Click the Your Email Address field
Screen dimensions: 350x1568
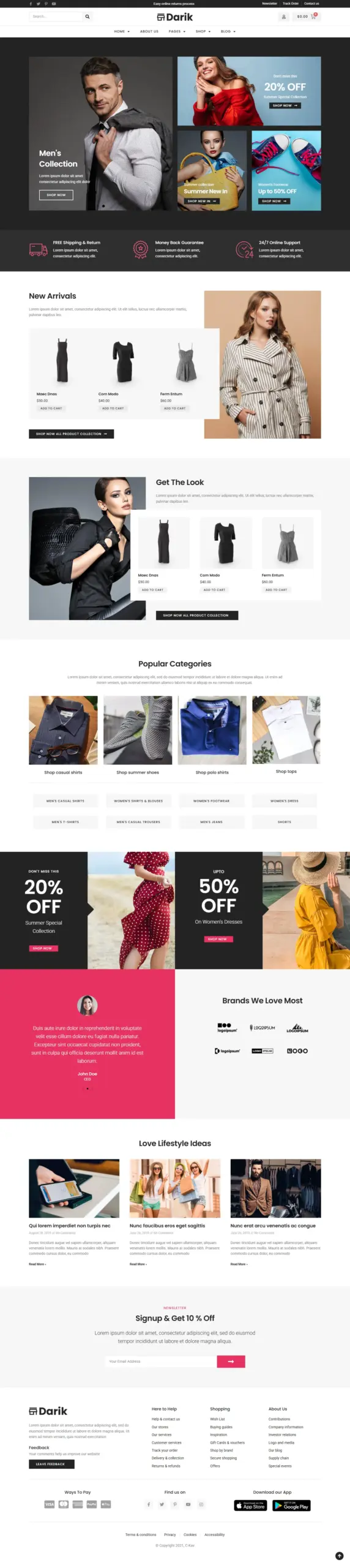coord(160,1361)
